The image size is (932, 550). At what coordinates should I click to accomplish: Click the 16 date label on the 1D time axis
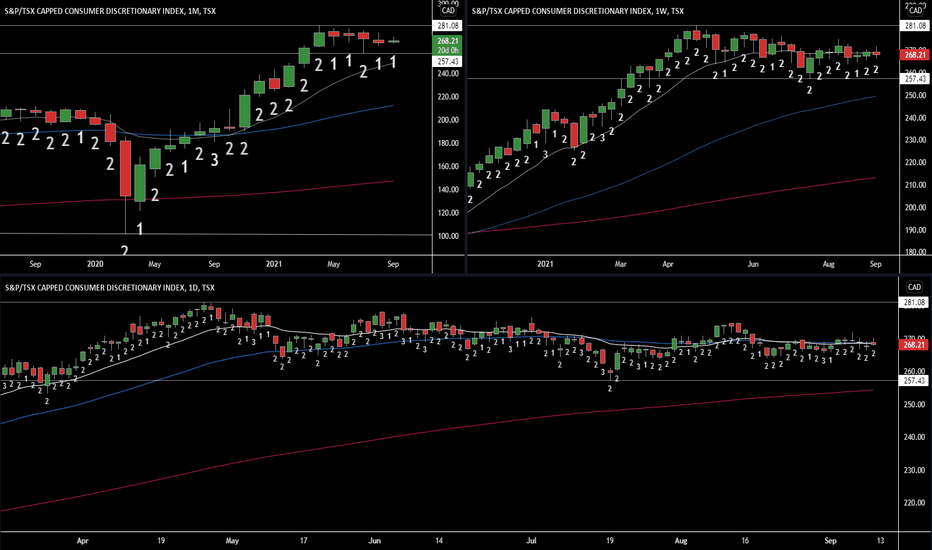pos(745,540)
